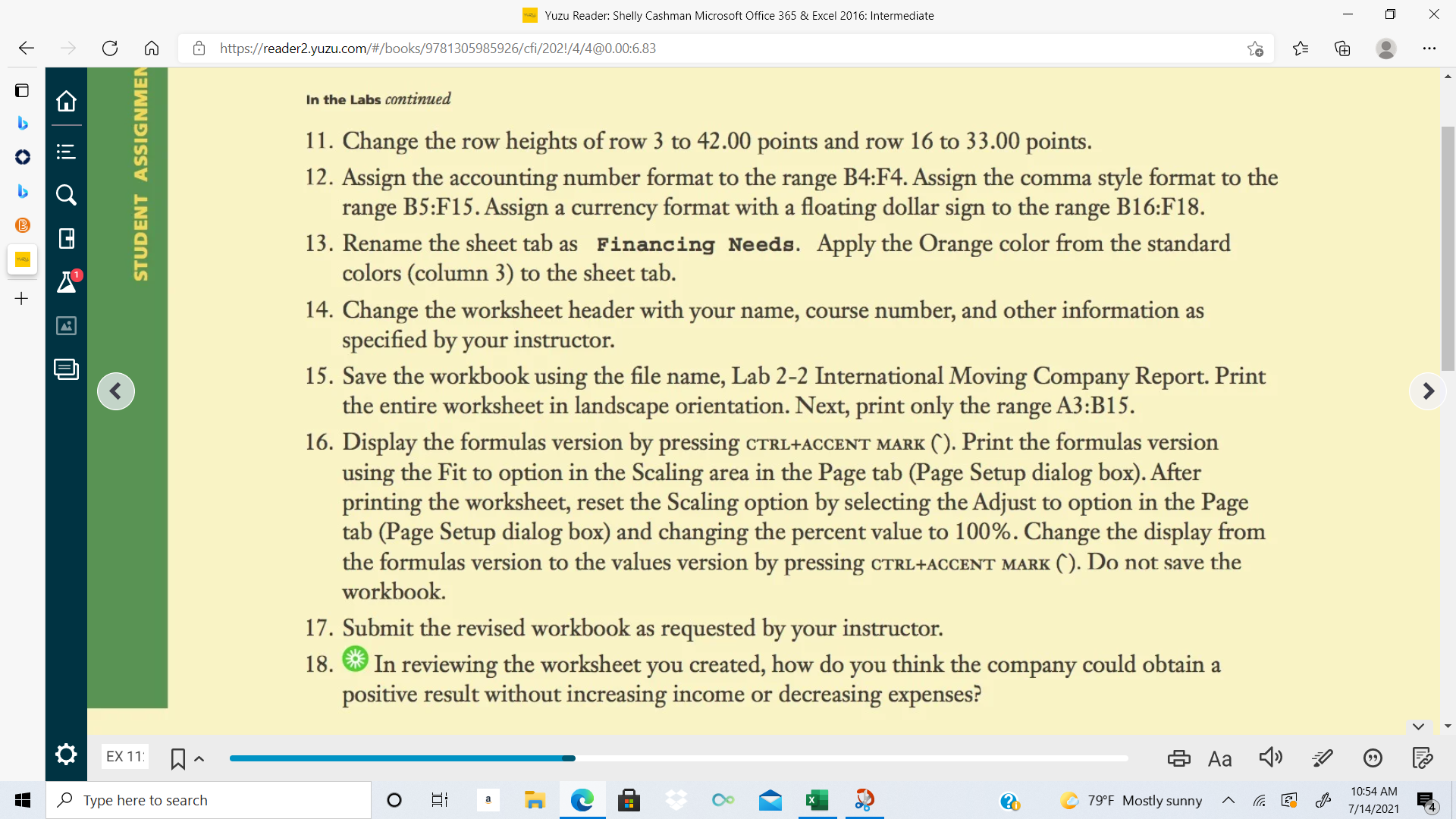
Task: Toggle the bookmark for this page
Action: [178, 758]
